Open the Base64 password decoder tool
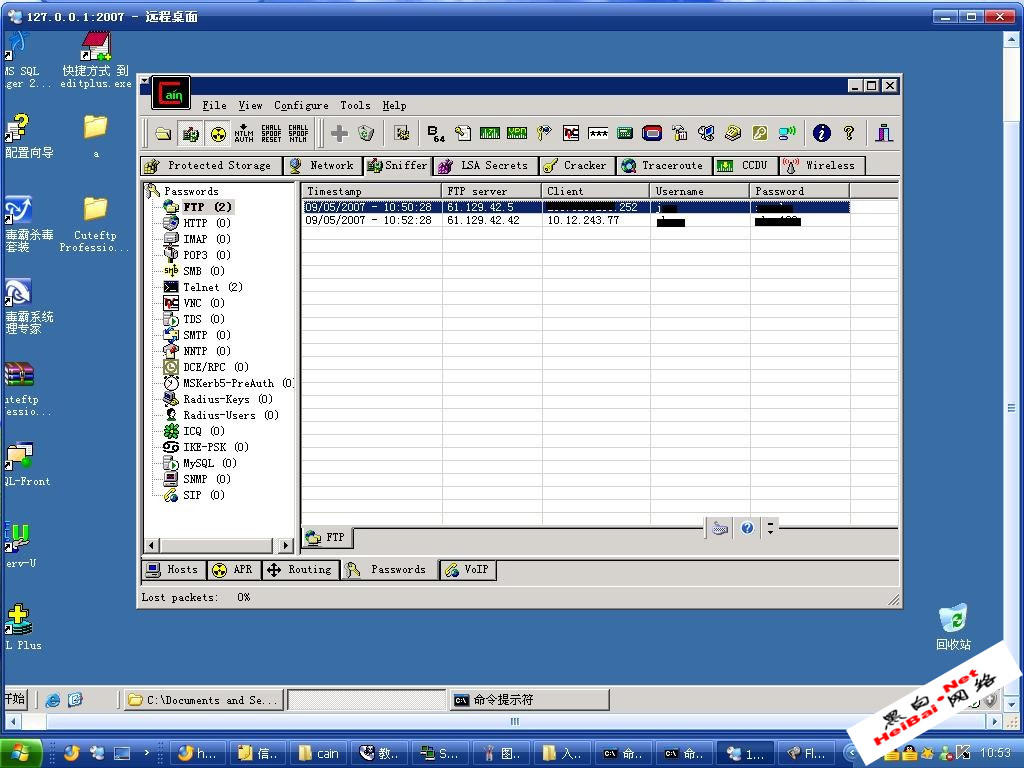This screenshot has width=1024, height=768. click(436, 134)
